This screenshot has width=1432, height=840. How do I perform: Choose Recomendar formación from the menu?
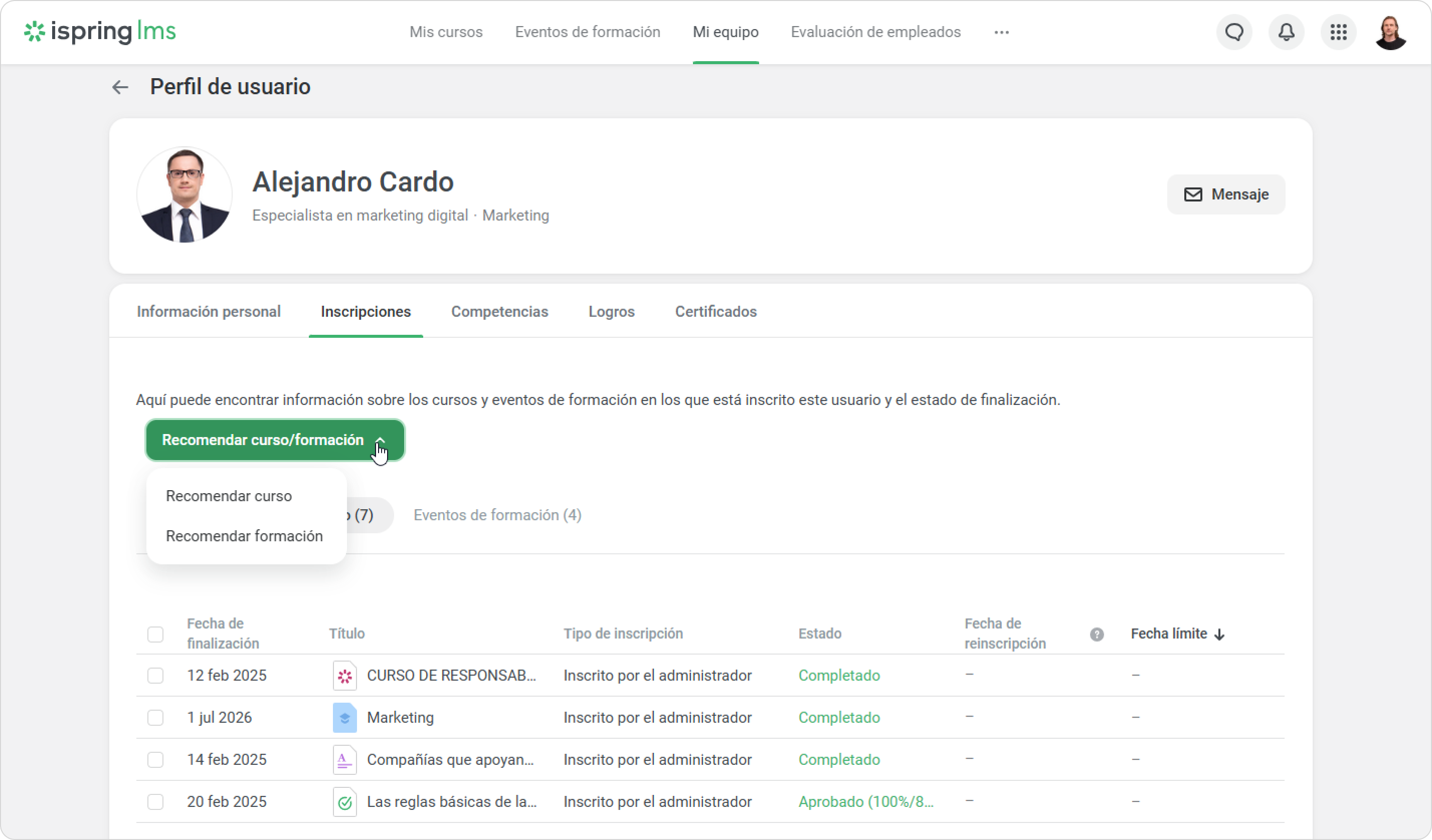244,536
